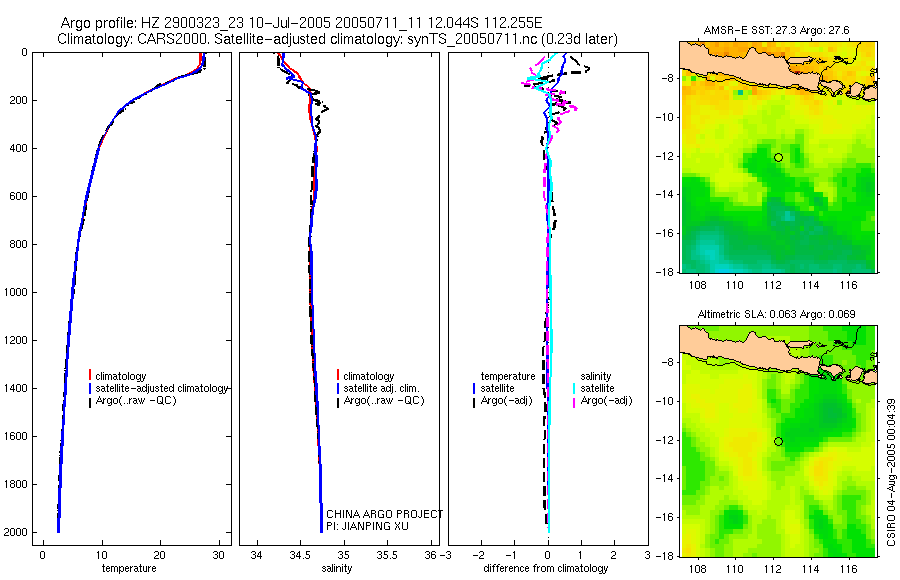Click black Argo(..raw -QC) swatch in temperature panel

[90, 401]
